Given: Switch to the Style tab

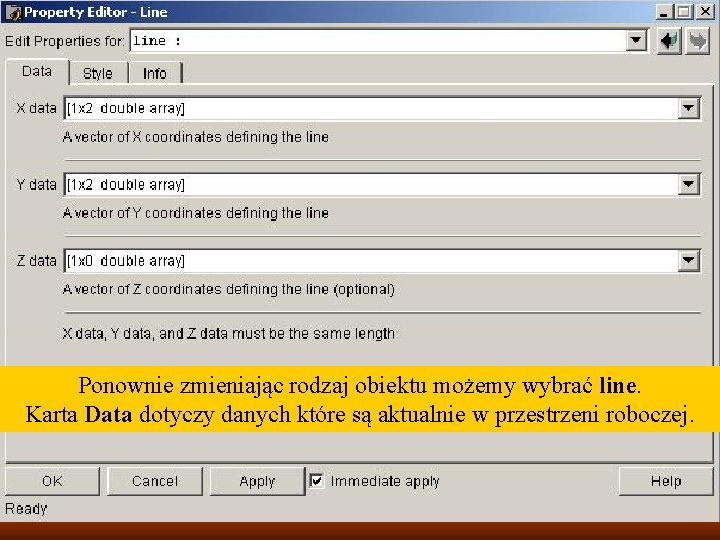Looking at the screenshot, I should click(98, 73).
